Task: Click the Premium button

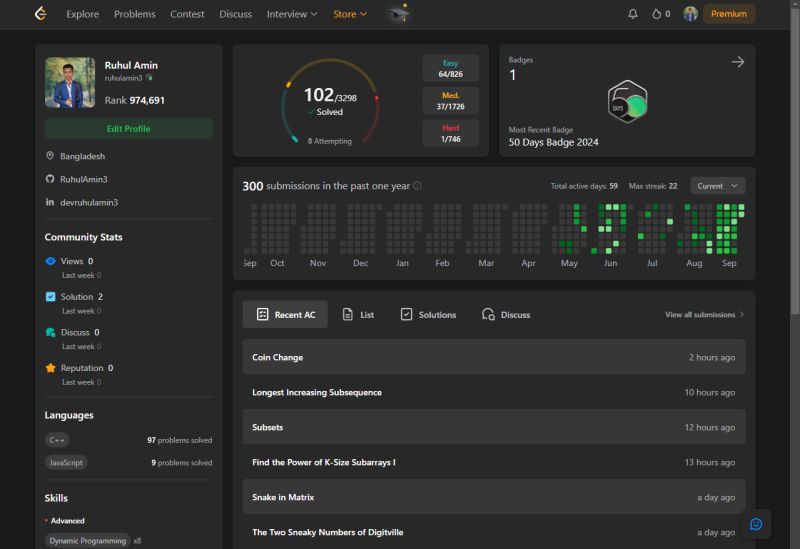Action: pos(728,14)
